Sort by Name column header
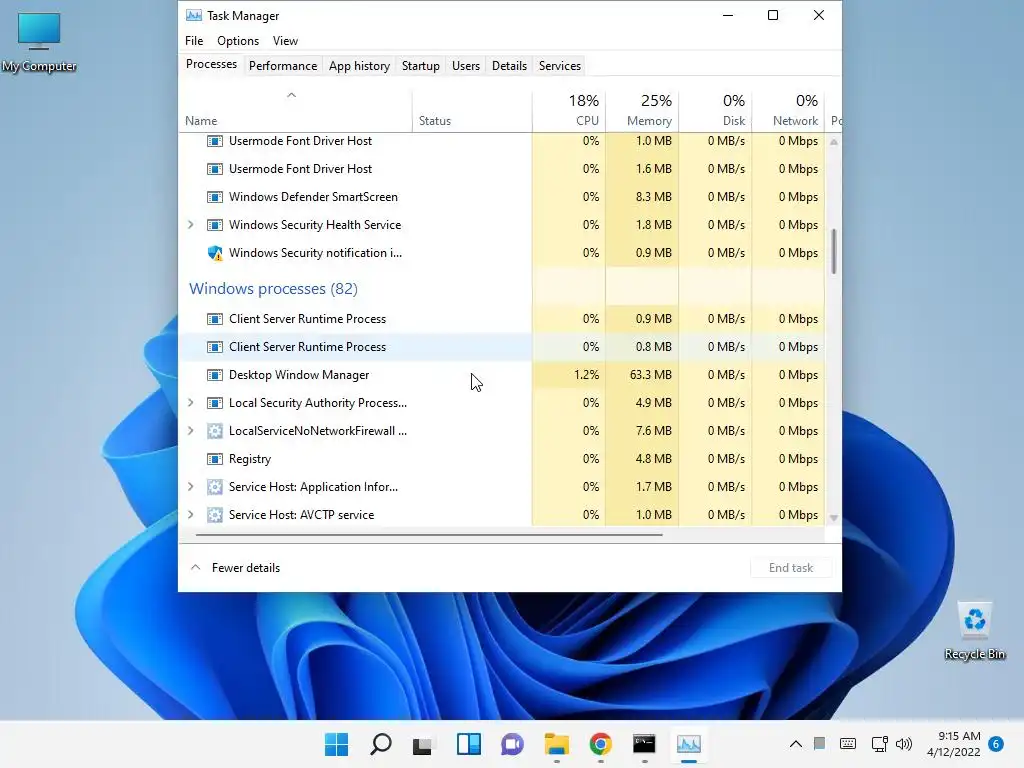 pos(295,111)
